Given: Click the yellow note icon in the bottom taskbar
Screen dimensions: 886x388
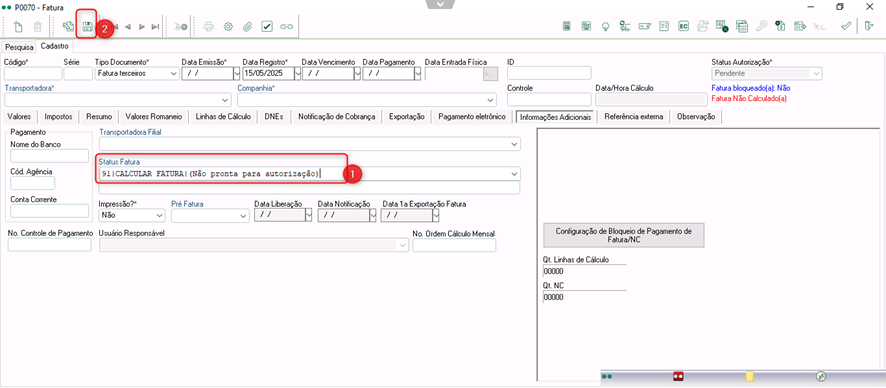Looking at the screenshot, I should [x=750, y=376].
